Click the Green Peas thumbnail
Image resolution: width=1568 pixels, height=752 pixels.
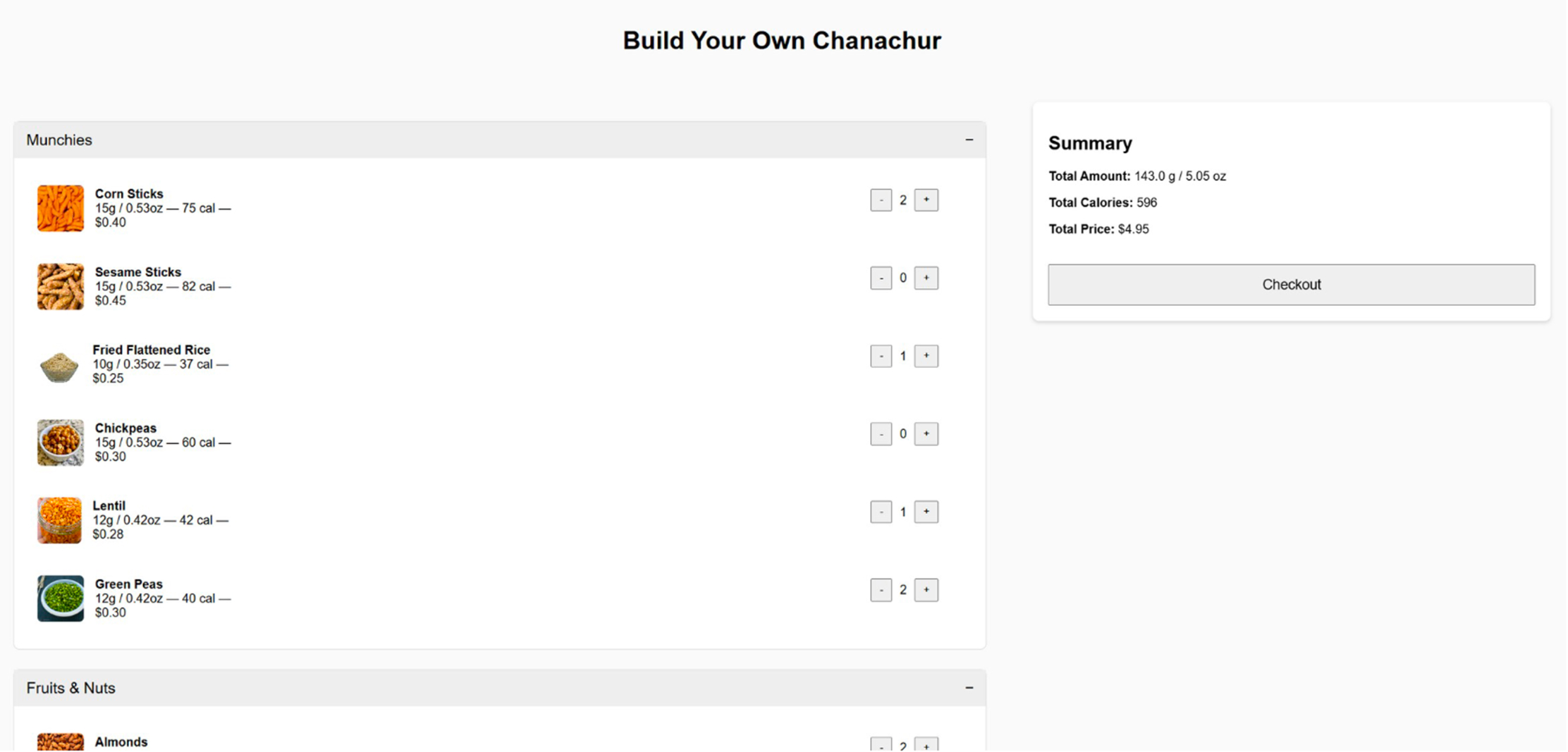point(61,598)
